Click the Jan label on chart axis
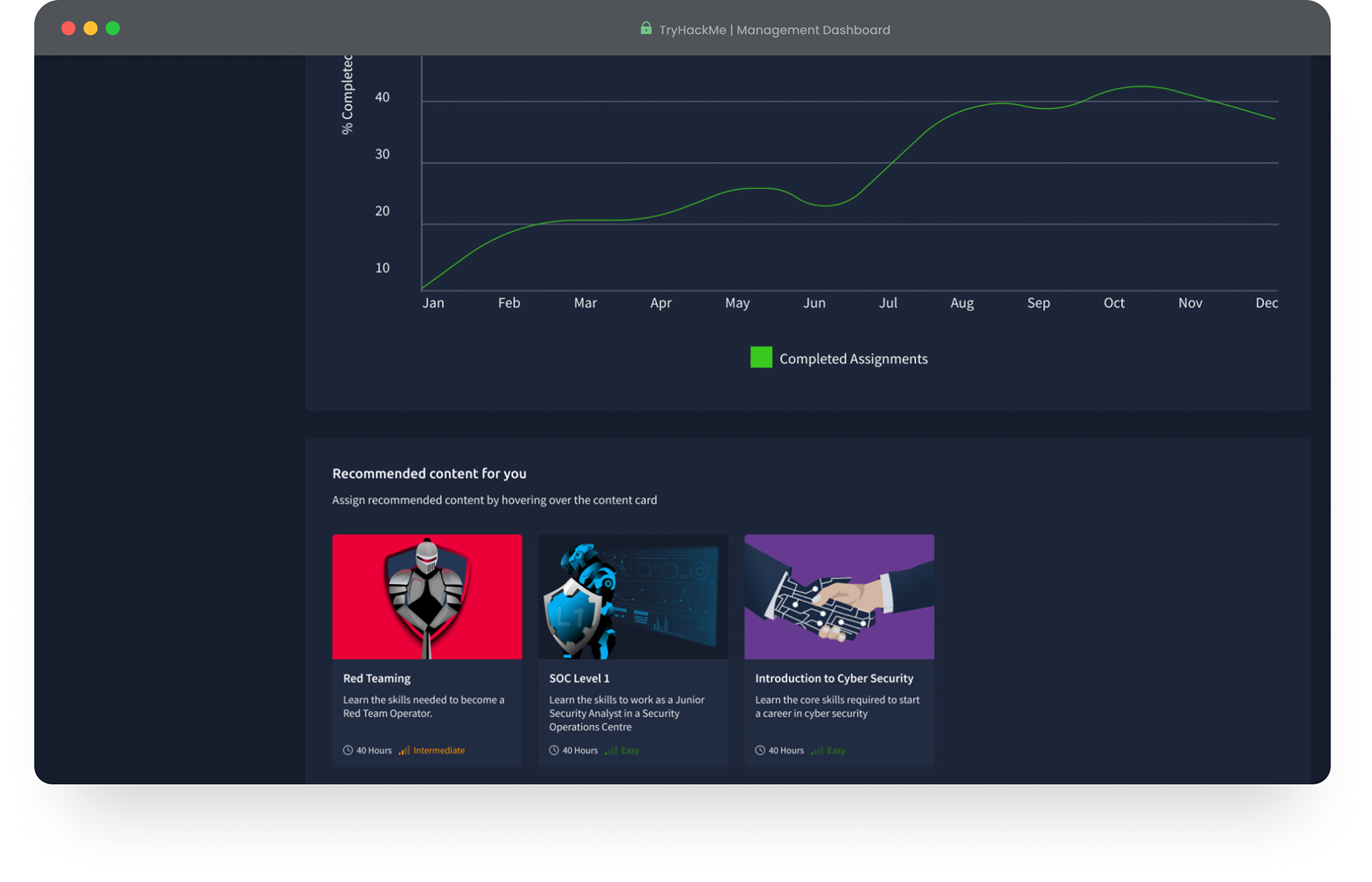The height and width of the screenshot is (882, 1372). (x=433, y=302)
